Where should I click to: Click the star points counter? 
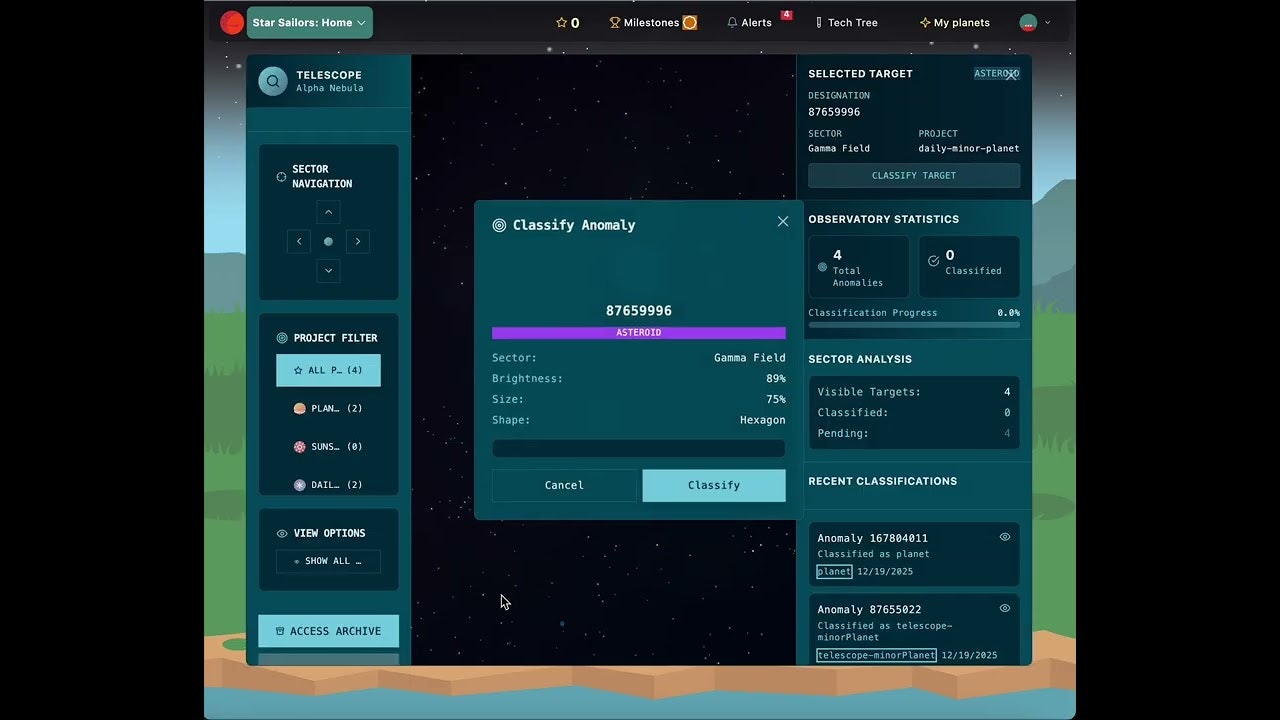(x=567, y=23)
